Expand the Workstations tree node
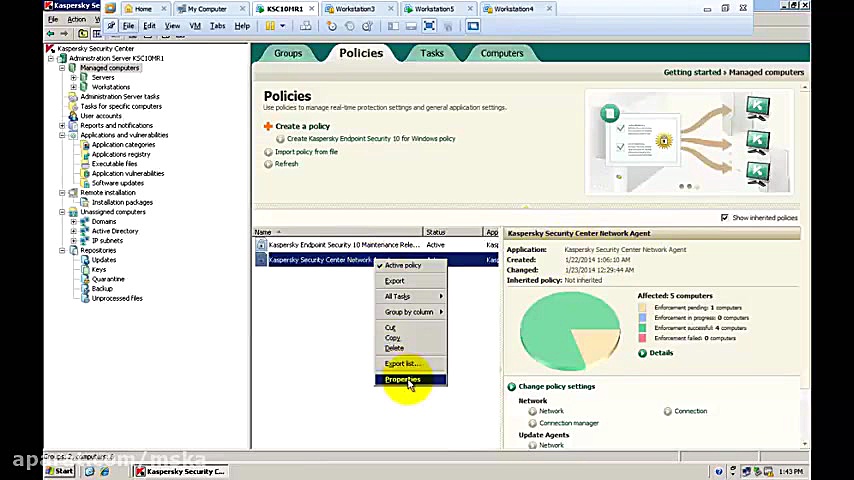854x480 pixels. pos(74,87)
